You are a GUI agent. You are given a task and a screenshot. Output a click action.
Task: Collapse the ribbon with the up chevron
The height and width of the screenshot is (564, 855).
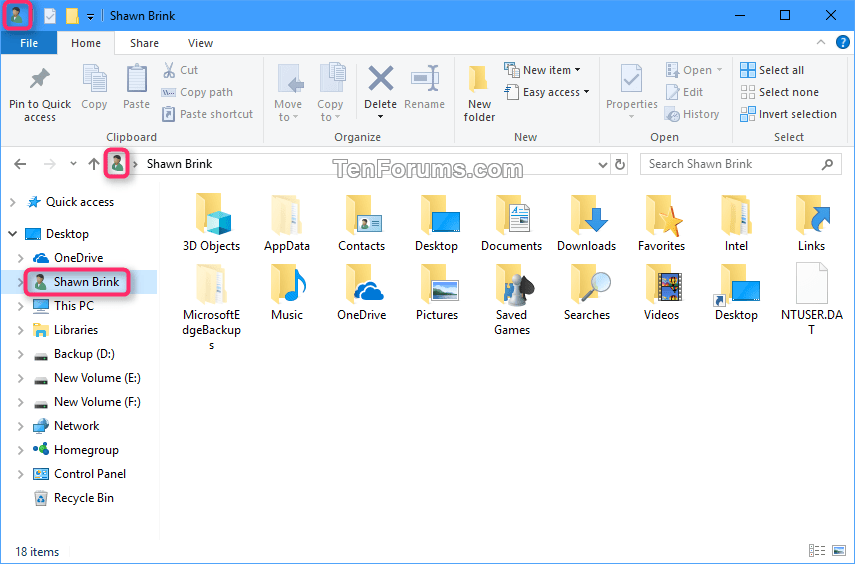point(821,43)
